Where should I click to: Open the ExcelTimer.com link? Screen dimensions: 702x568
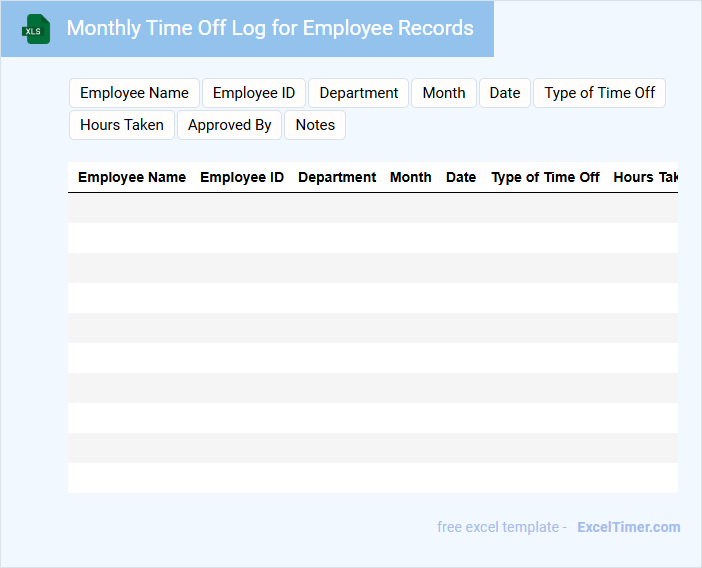(628, 527)
